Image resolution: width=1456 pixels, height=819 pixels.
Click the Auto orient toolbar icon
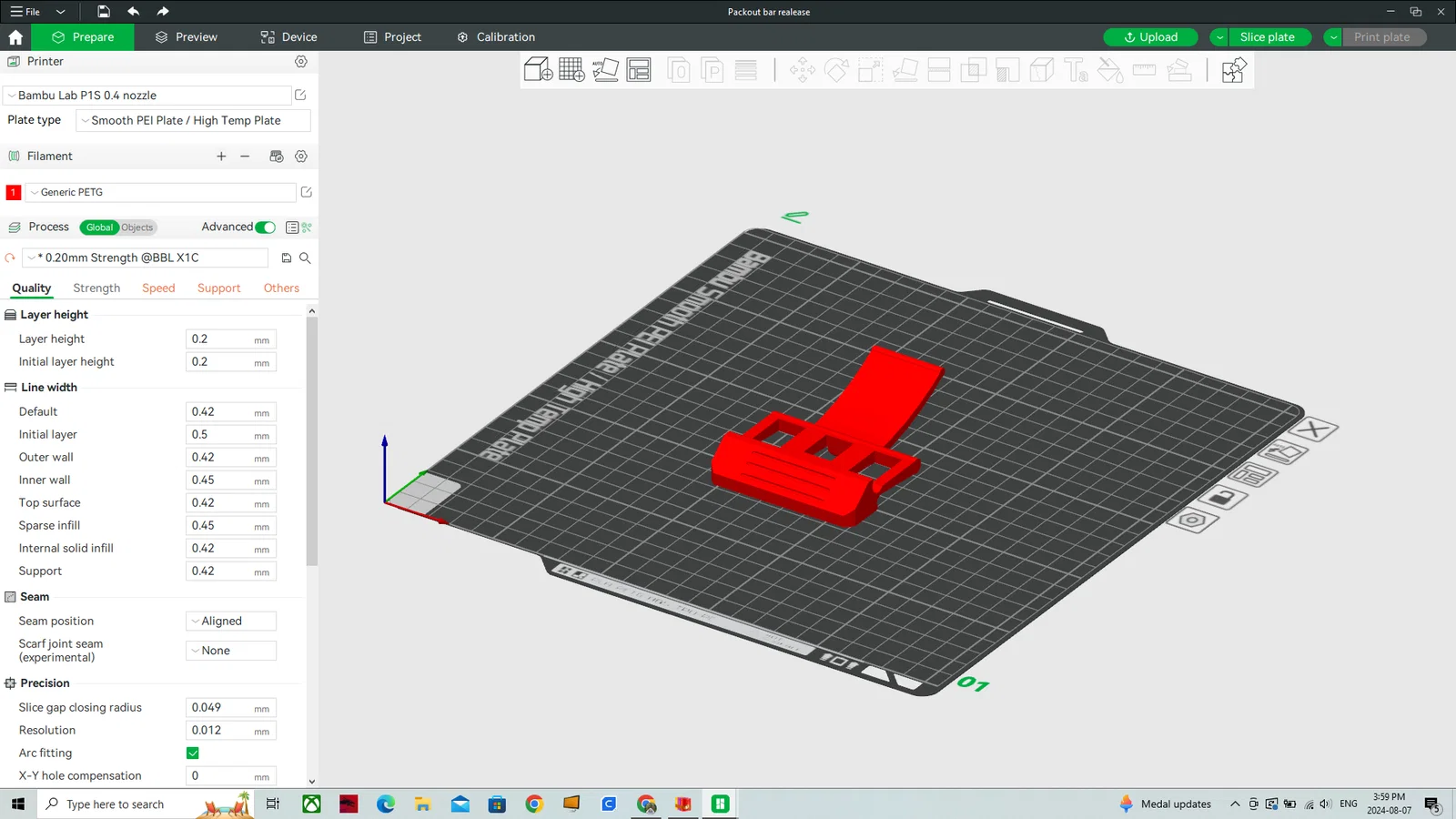[605, 70]
